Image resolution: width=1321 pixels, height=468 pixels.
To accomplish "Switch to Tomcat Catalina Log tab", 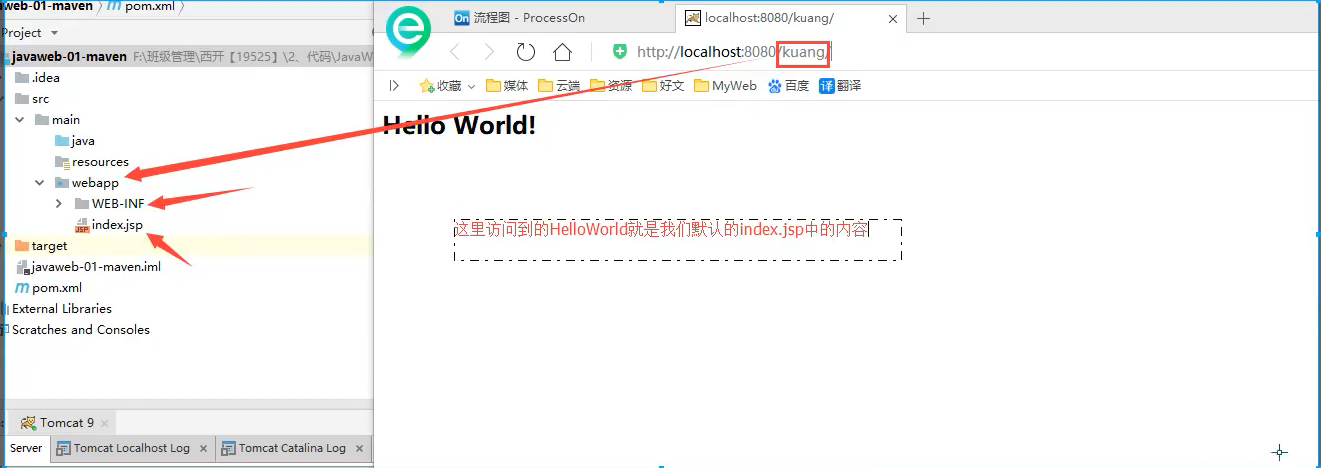I will (292, 448).
